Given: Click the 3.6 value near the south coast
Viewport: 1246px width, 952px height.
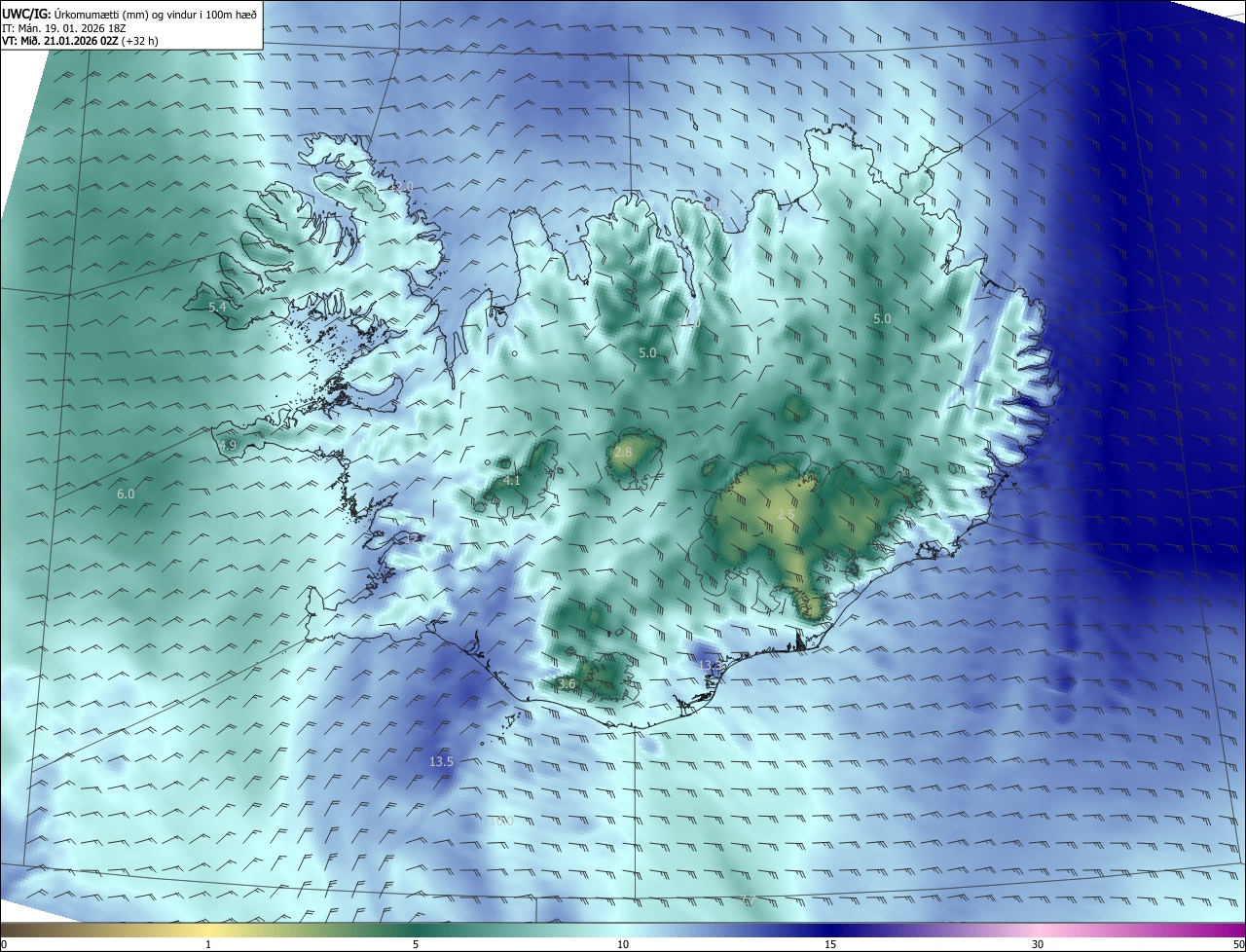Looking at the screenshot, I should point(568,685).
